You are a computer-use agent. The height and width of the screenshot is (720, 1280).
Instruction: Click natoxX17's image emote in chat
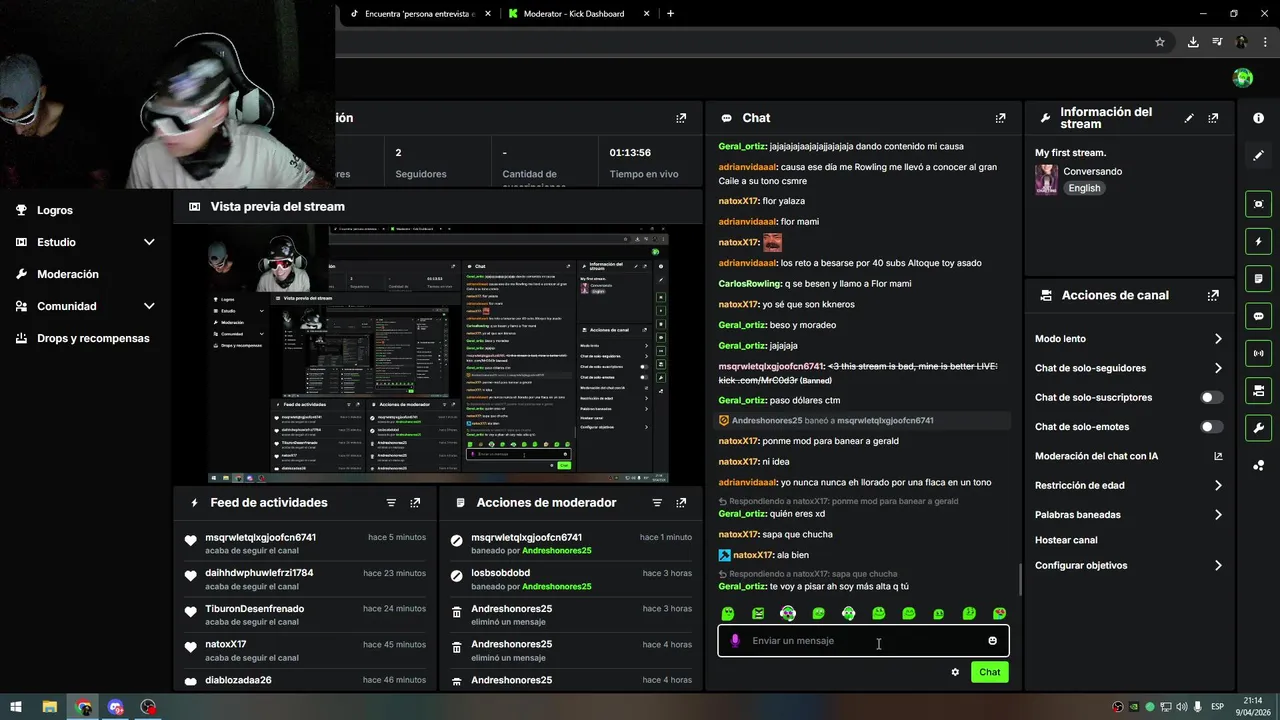(772, 242)
